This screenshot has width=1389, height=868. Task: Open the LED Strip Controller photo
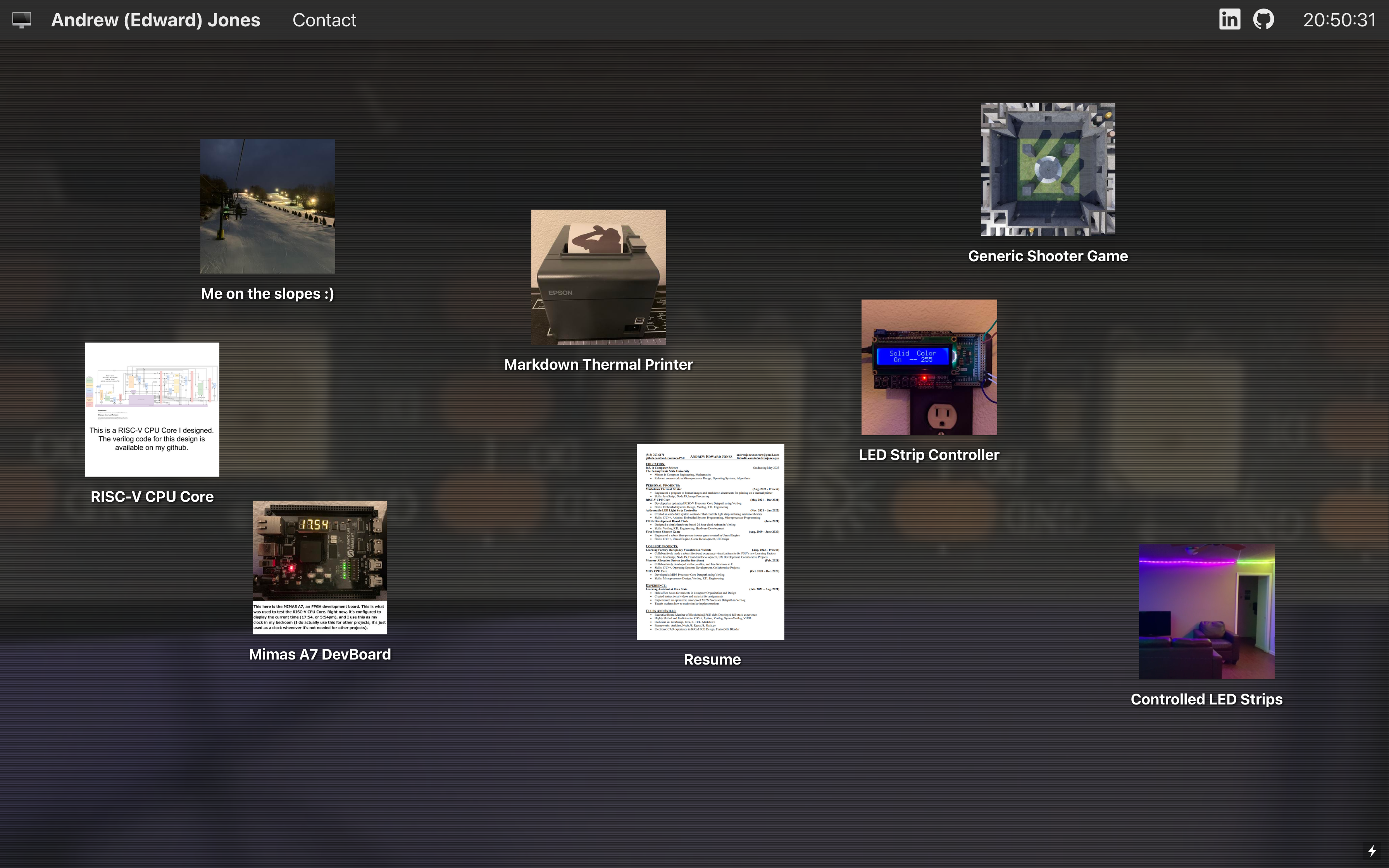coord(929,367)
